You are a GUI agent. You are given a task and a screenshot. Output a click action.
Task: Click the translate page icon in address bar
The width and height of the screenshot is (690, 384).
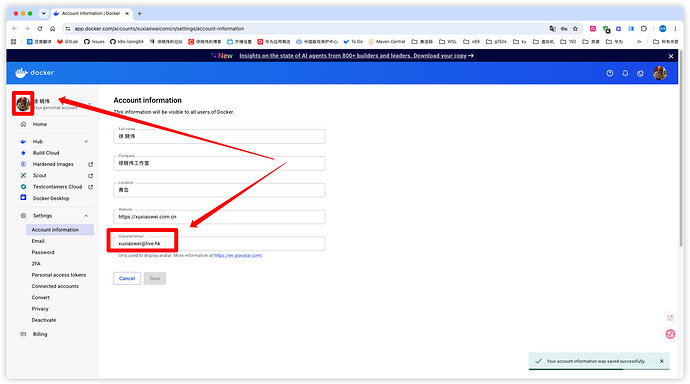[x=552, y=29]
